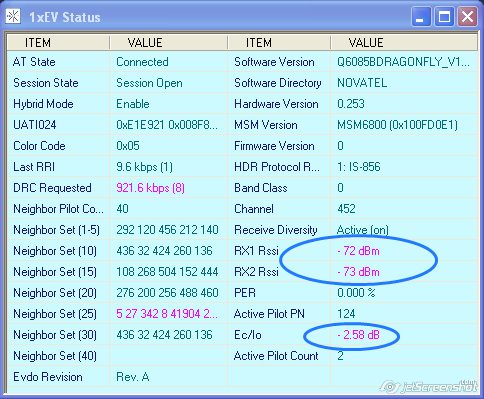Select the Last RRI label
The width and height of the screenshot is (484, 399).
[34, 167]
